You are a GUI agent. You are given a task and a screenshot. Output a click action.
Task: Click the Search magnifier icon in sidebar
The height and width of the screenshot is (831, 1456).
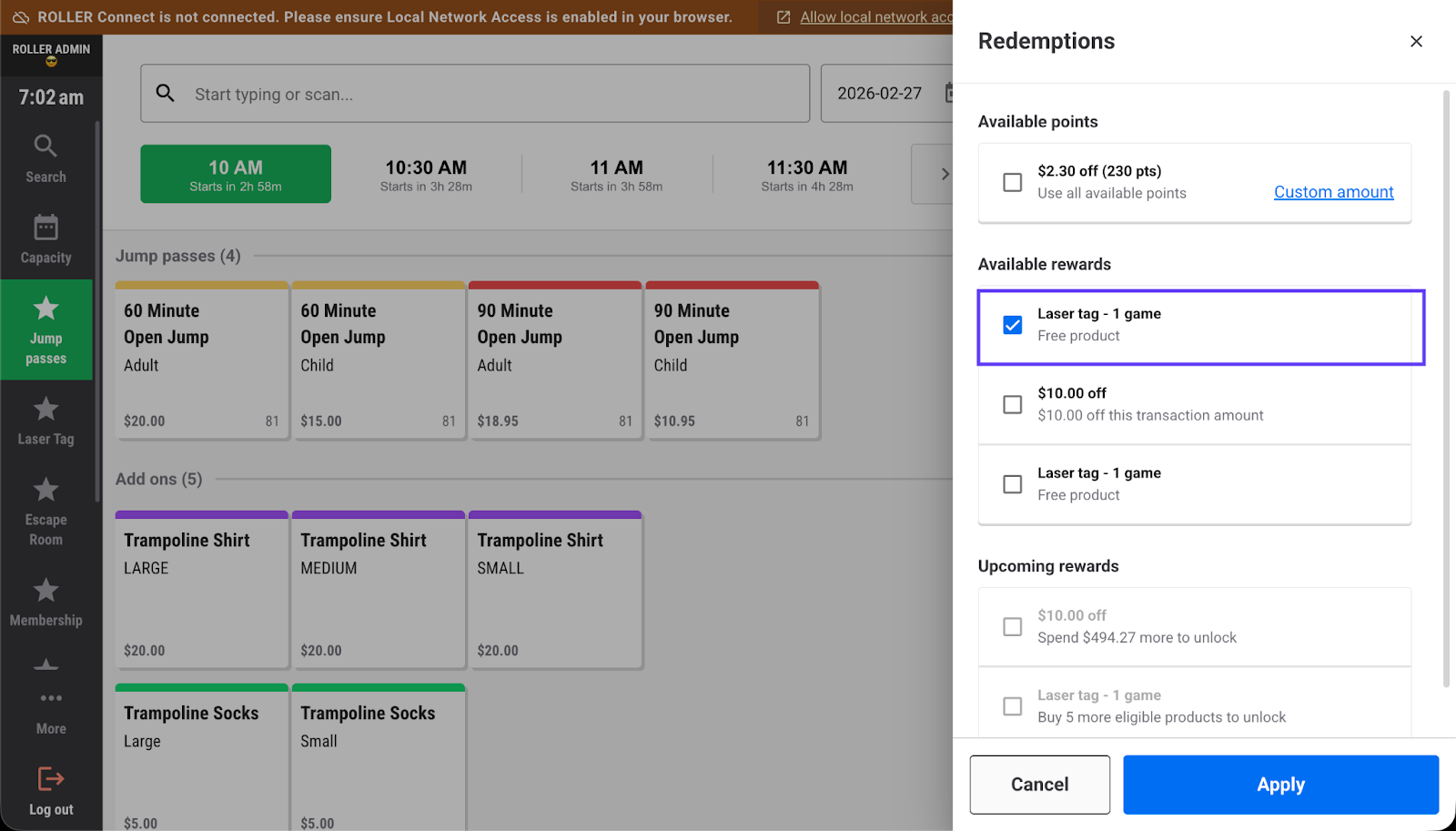pyautogui.click(x=45, y=147)
